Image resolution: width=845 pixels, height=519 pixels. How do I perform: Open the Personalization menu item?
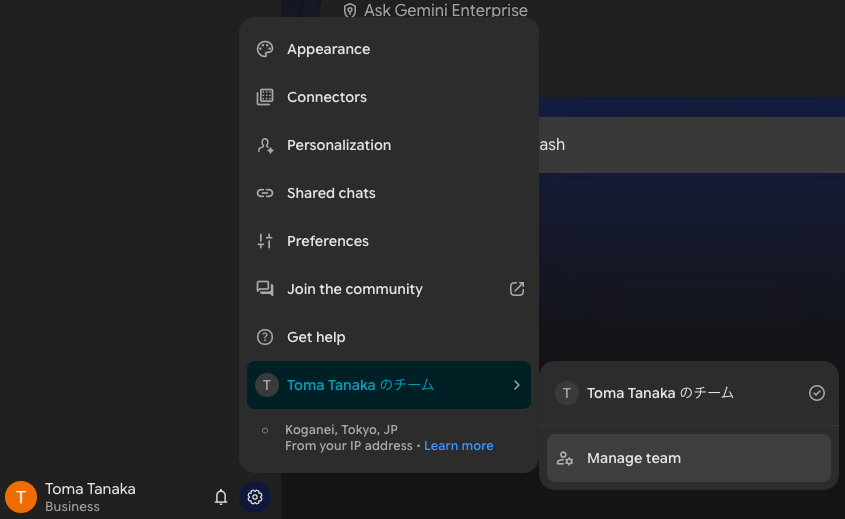click(389, 145)
